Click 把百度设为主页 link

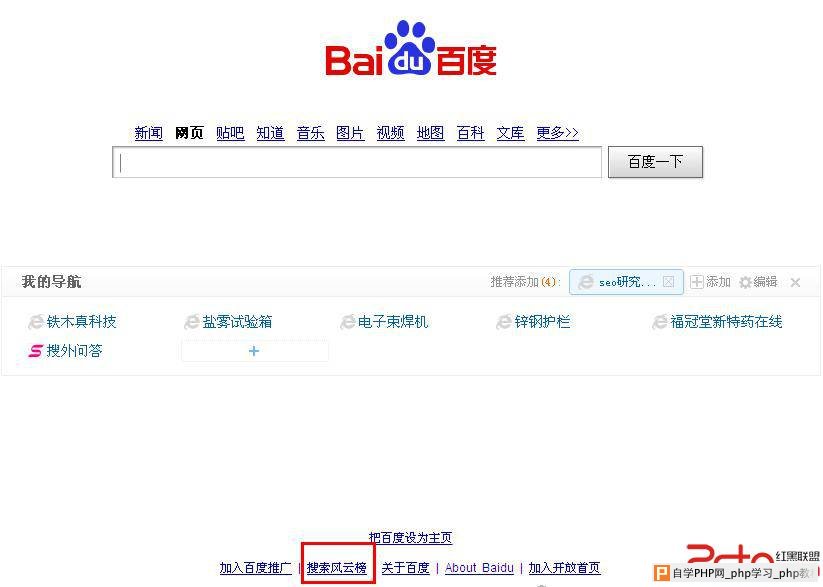(410, 538)
